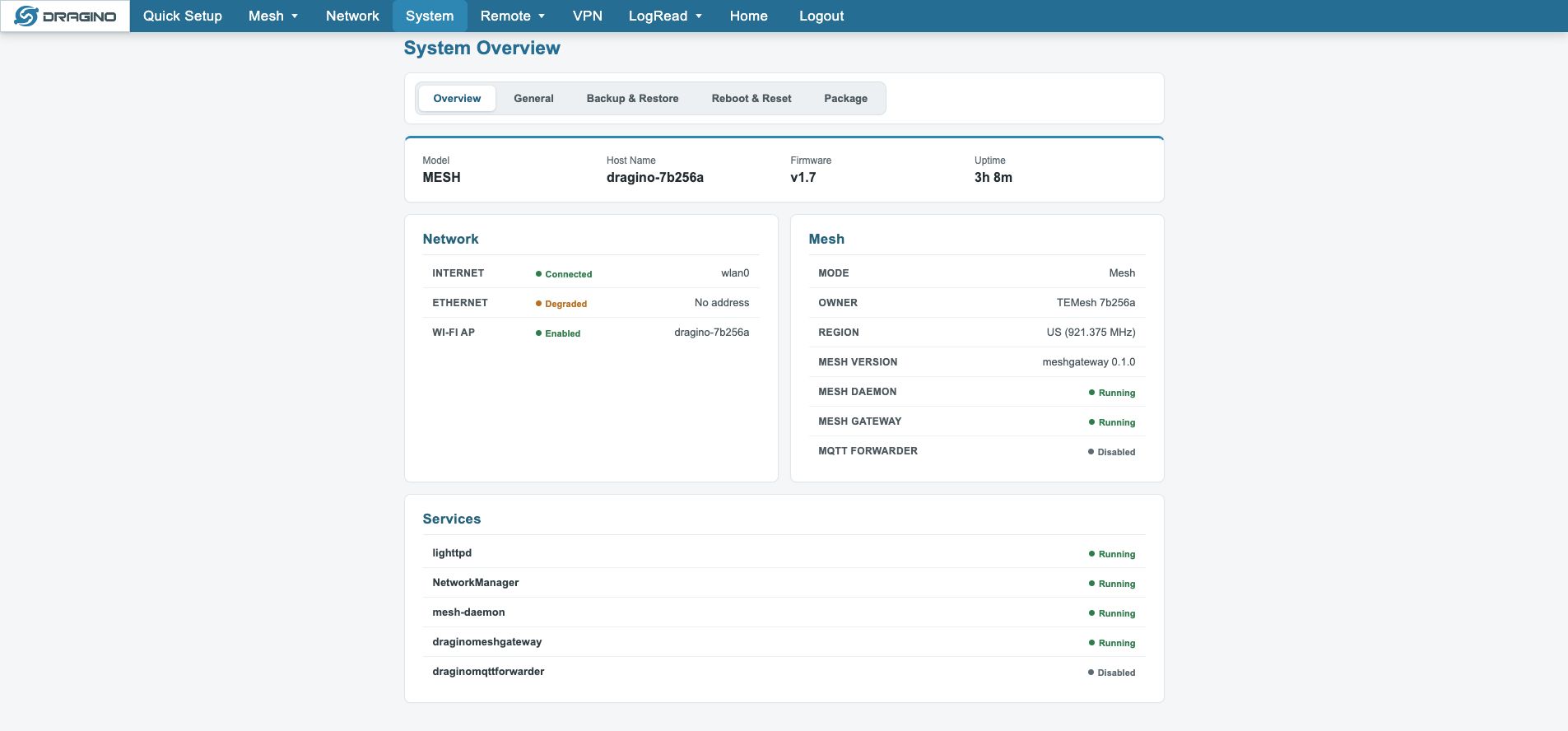
Task: Click the ETHERNET row label
Action: pos(460,303)
